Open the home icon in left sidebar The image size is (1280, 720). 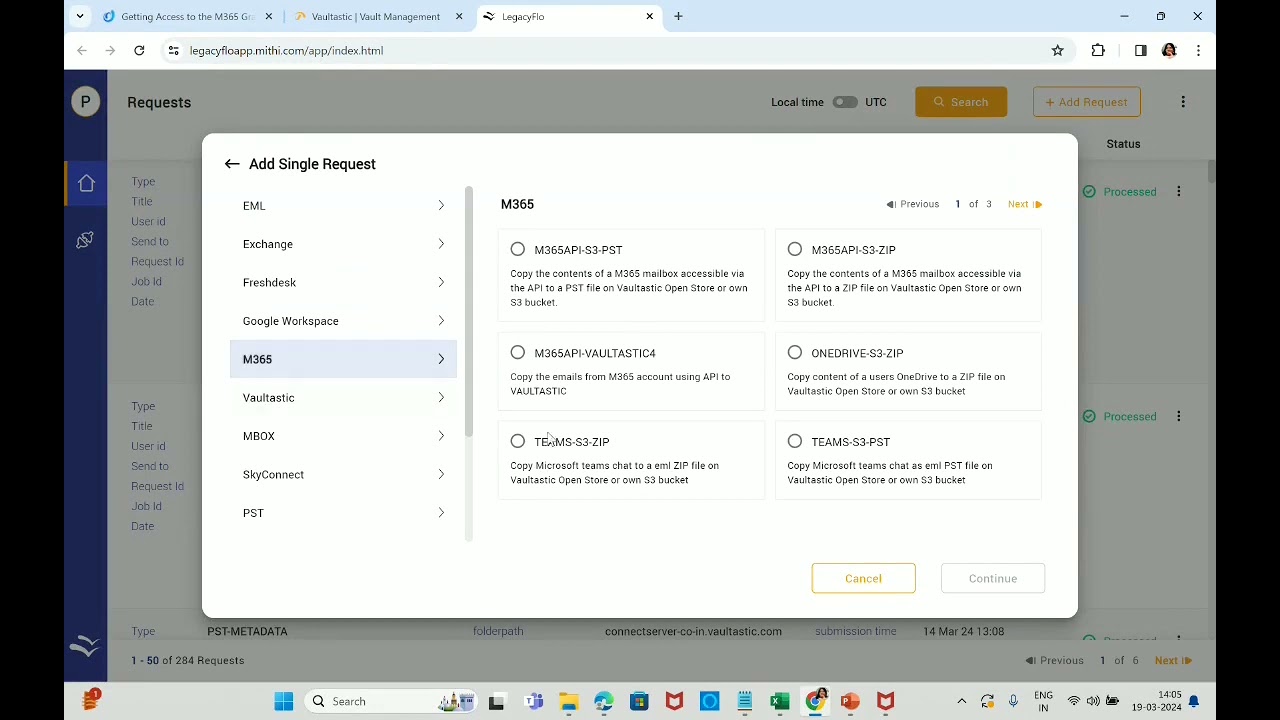point(86,183)
